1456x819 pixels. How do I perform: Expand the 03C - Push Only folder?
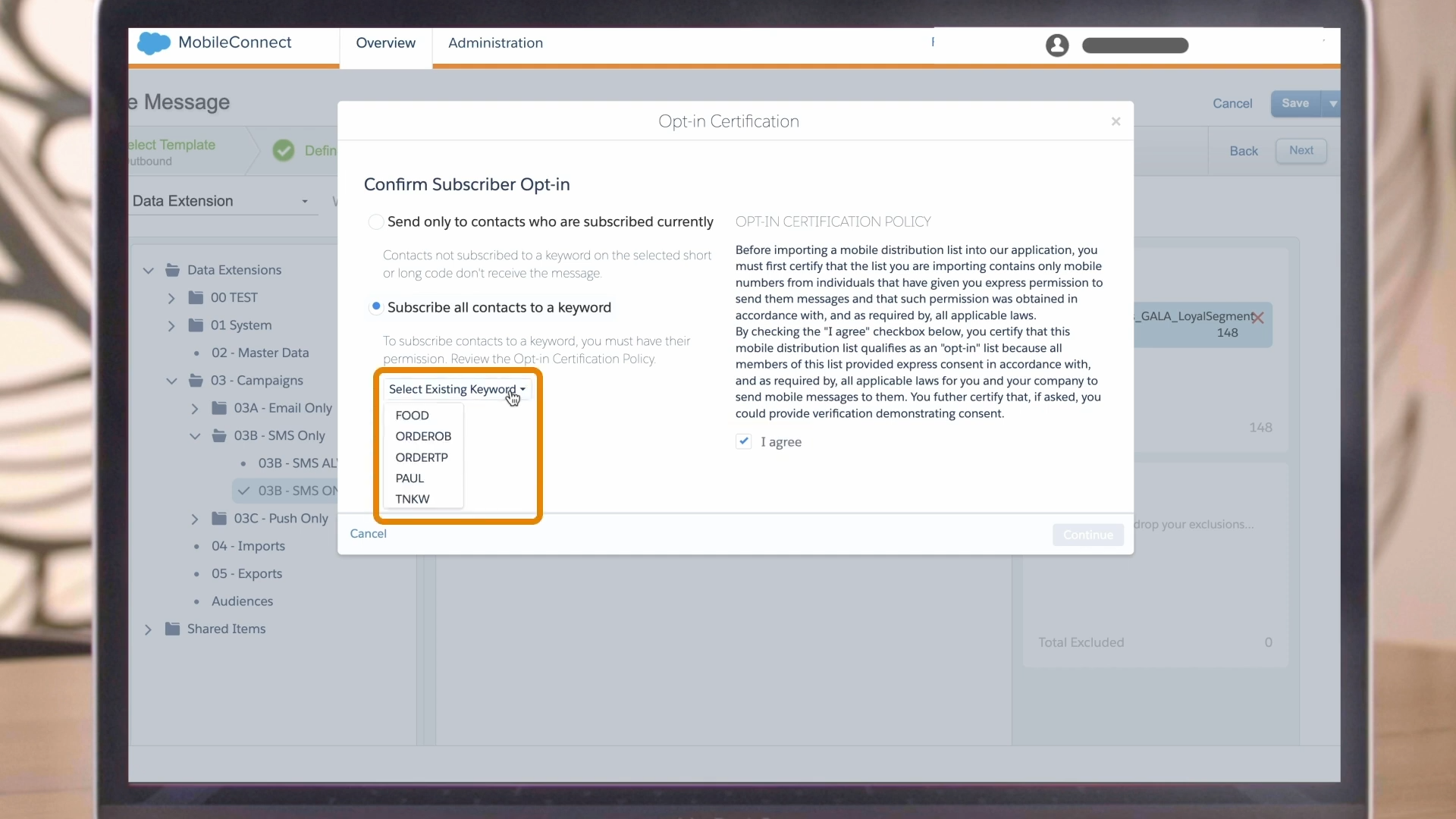tap(195, 519)
